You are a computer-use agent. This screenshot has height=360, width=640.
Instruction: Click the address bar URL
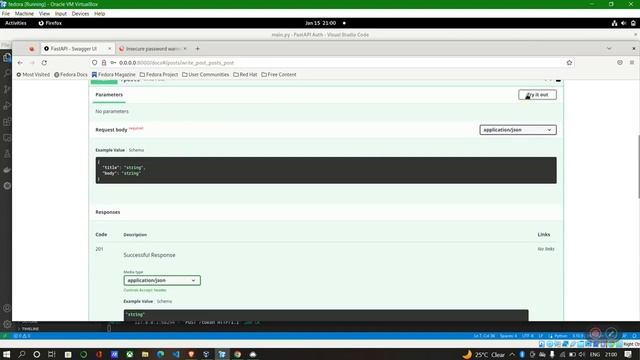[176, 63]
